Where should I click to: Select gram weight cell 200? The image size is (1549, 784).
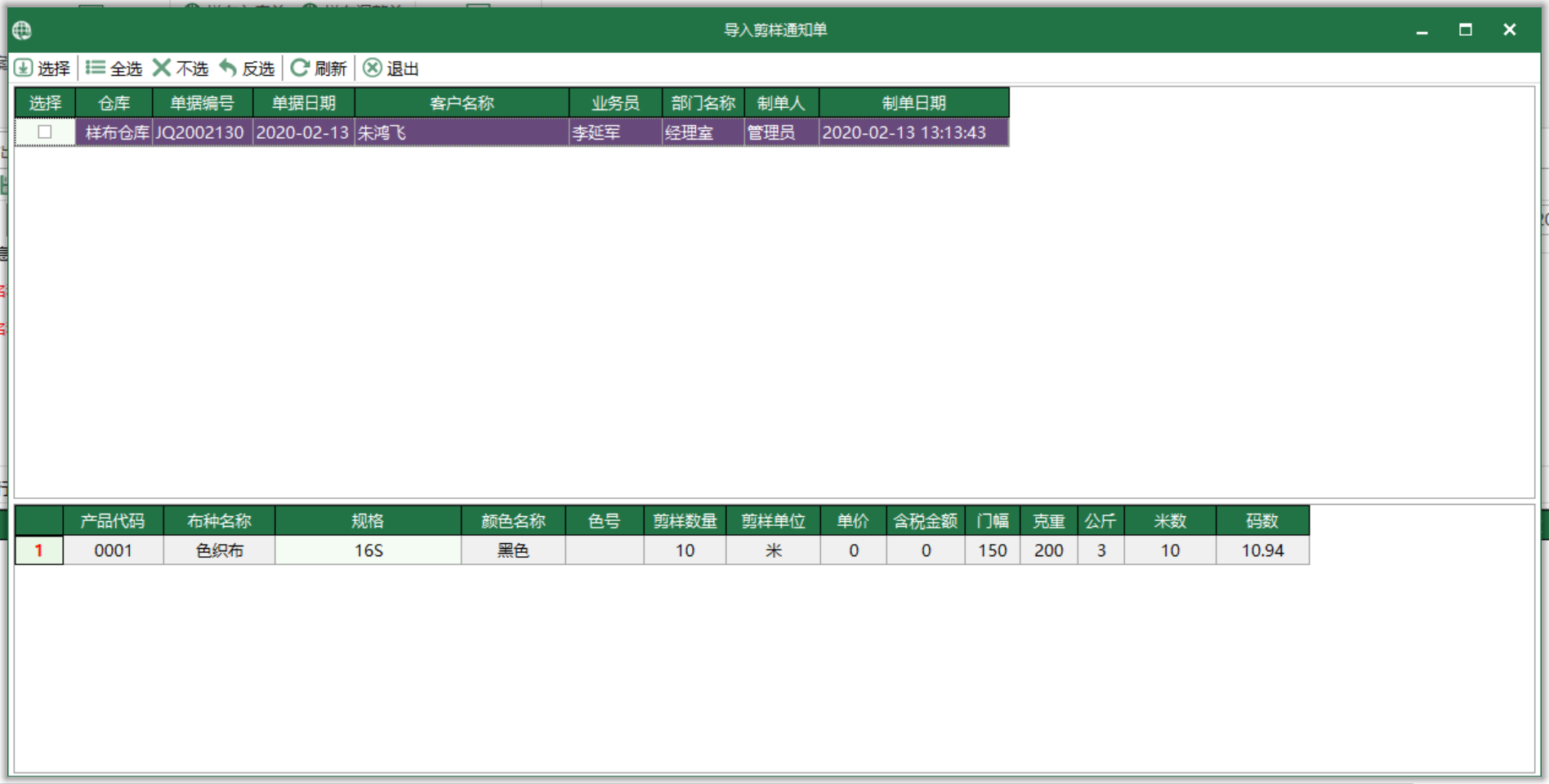coord(1049,550)
